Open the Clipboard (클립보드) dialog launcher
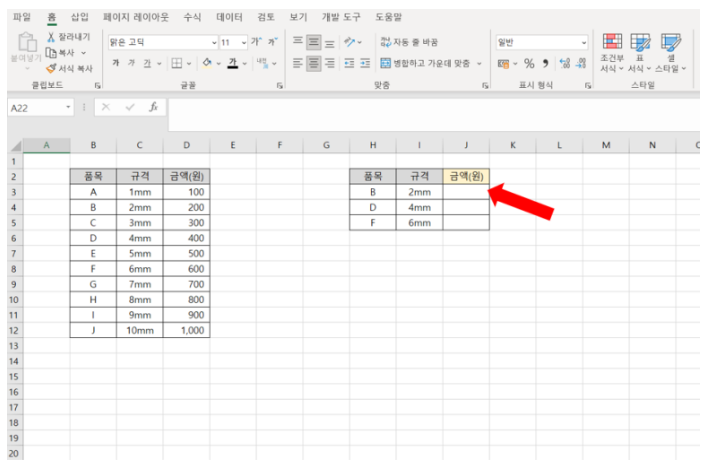The image size is (710, 468). point(97,85)
